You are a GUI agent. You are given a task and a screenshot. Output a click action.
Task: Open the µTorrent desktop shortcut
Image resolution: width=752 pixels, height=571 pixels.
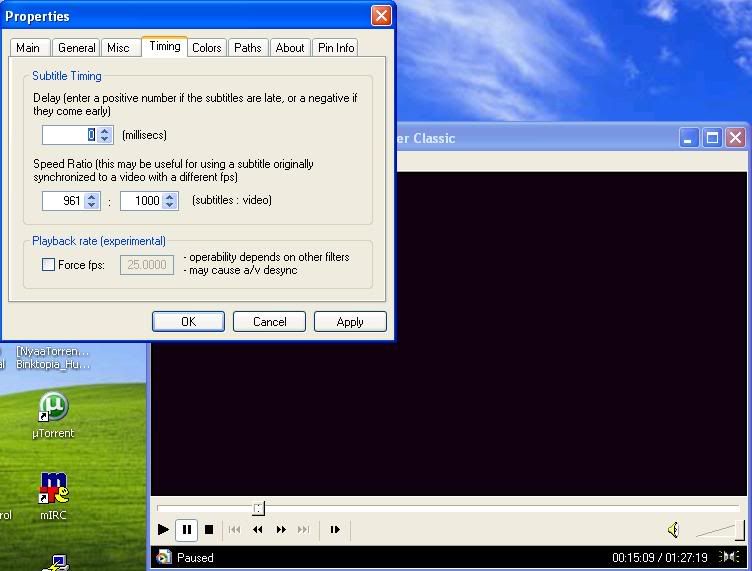[52, 408]
